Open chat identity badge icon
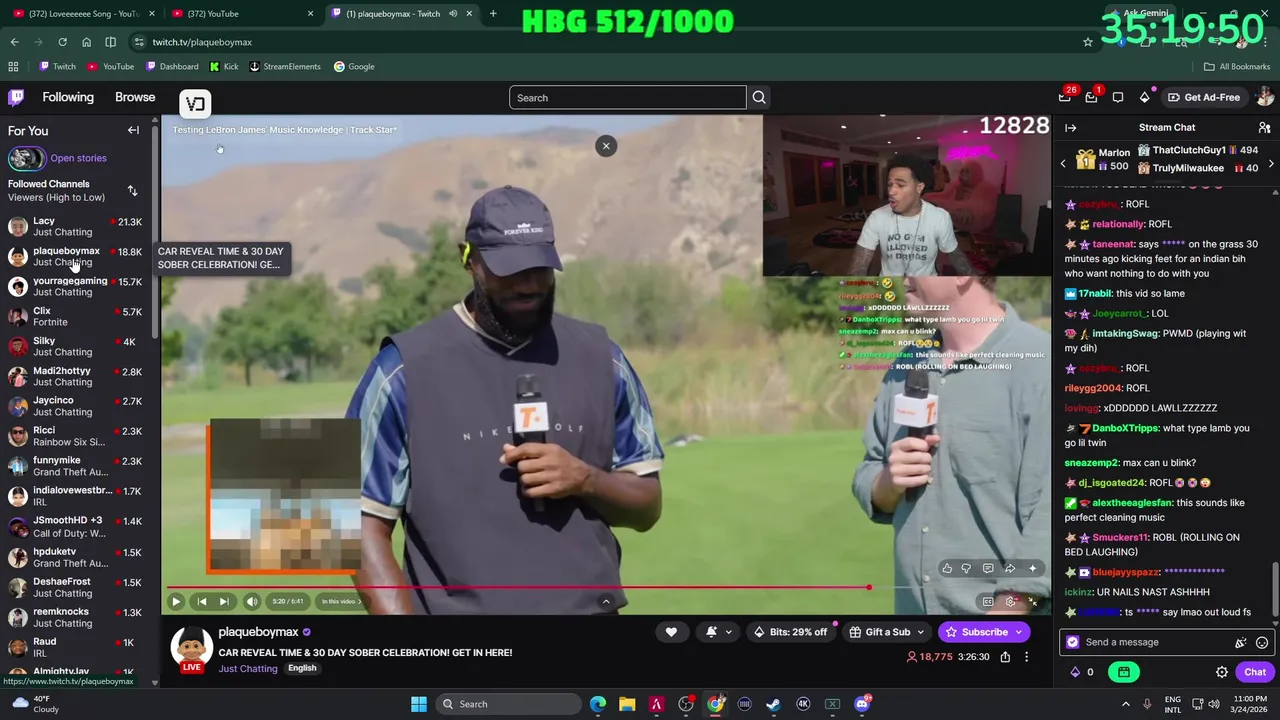1280x720 pixels. (x=1073, y=643)
